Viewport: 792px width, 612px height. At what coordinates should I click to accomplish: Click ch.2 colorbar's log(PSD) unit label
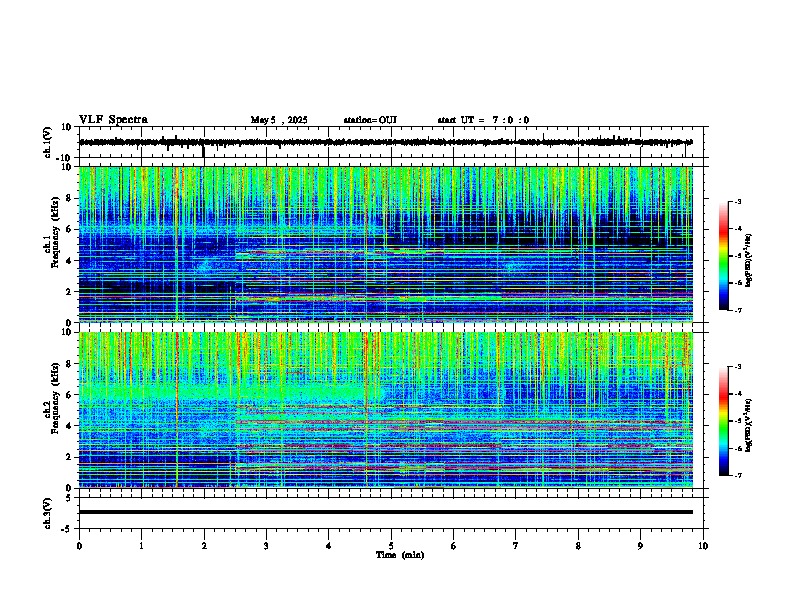(x=748, y=426)
